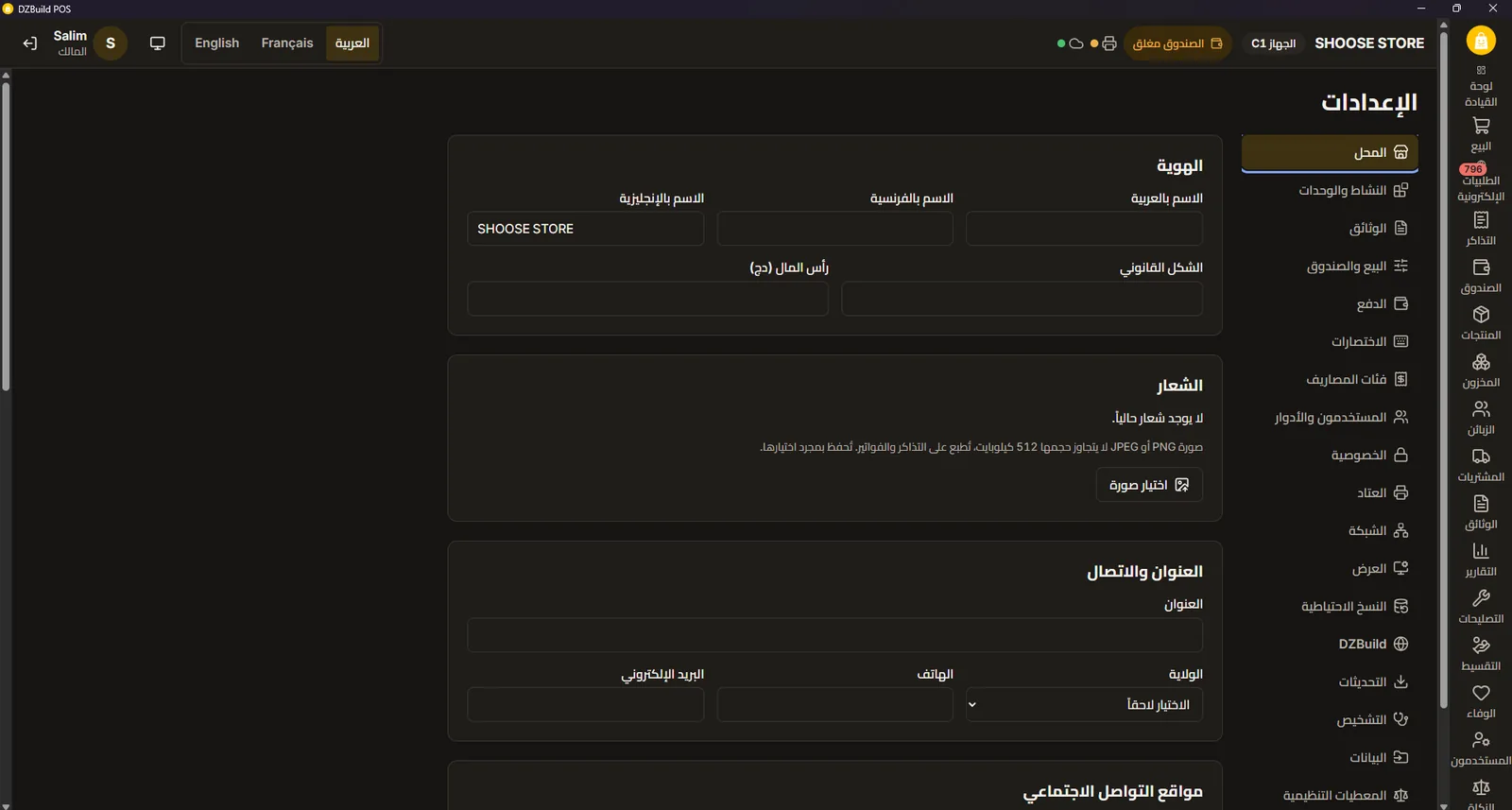
Task: Select المحل settings tab
Action: point(1330,152)
